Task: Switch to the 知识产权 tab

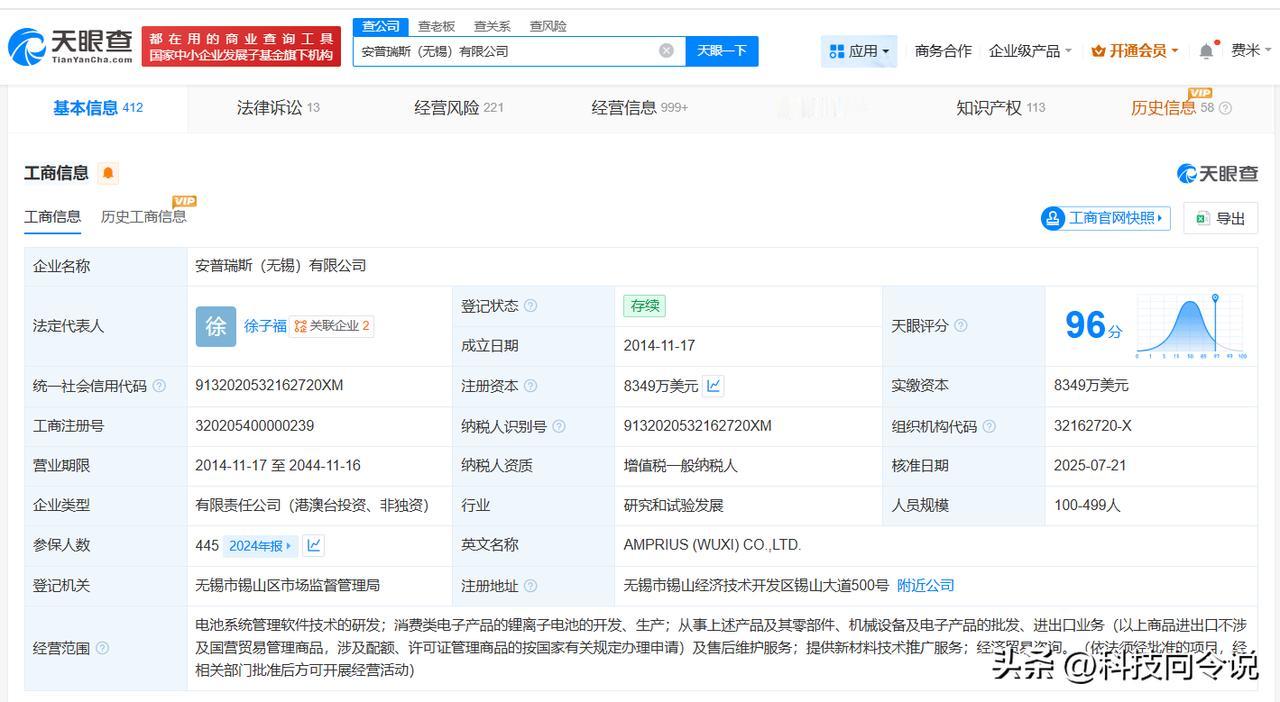Action: pyautogui.click(x=999, y=108)
